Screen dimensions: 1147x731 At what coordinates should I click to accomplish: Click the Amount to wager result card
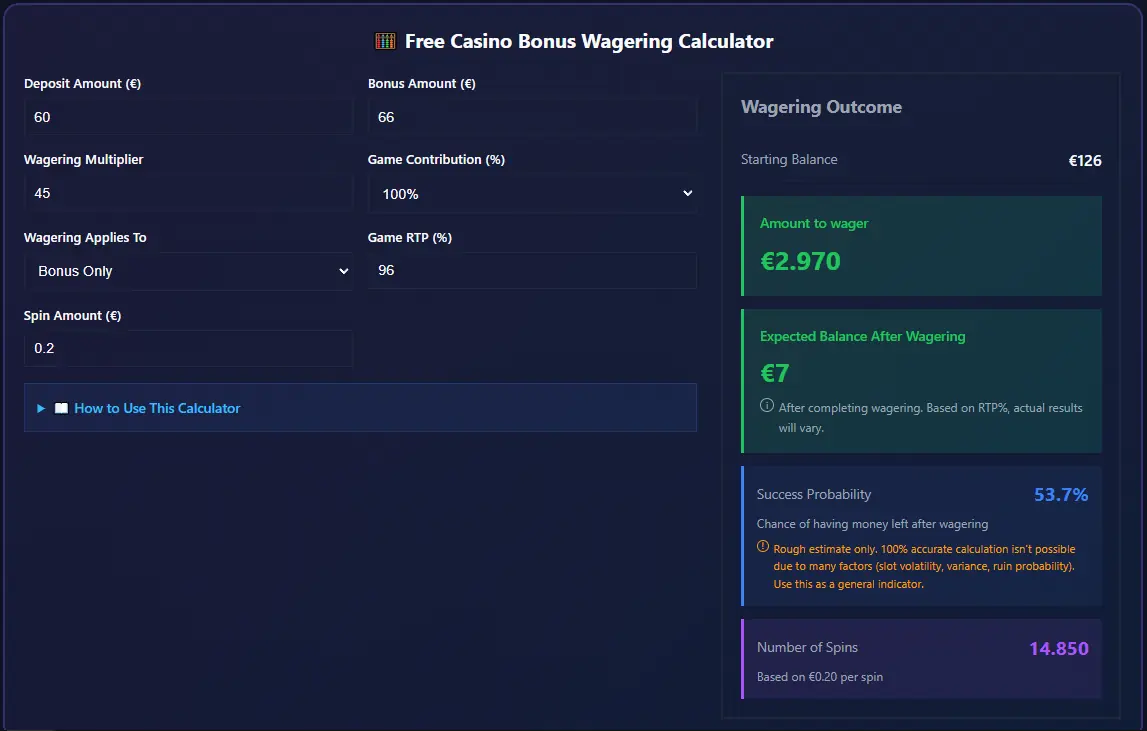(x=920, y=246)
